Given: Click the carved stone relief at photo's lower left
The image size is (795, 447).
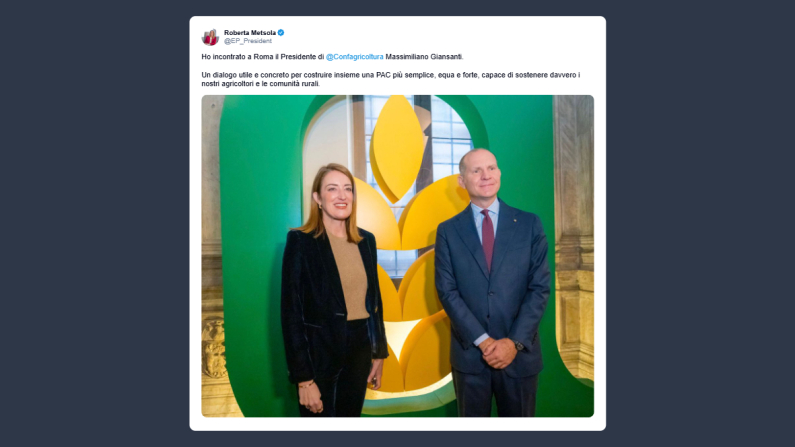Looking at the screenshot, I should (x=214, y=349).
